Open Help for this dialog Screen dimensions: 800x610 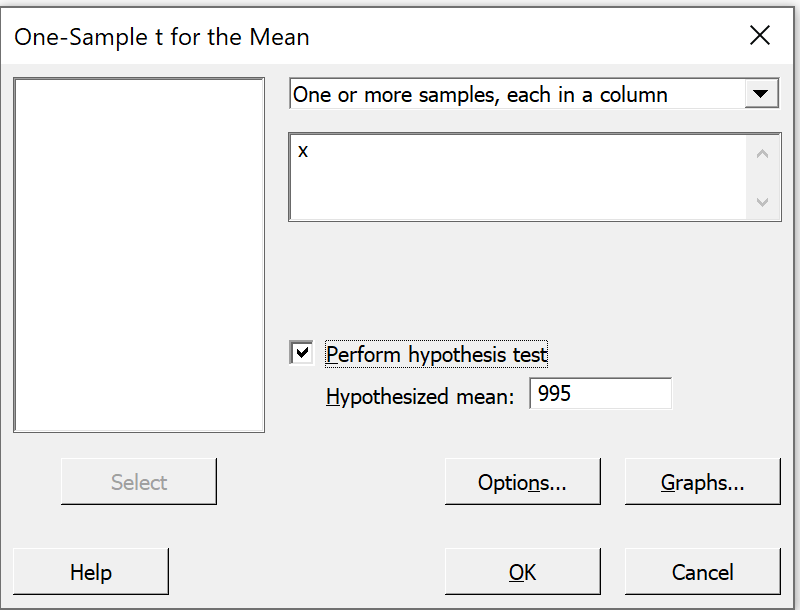coord(91,572)
